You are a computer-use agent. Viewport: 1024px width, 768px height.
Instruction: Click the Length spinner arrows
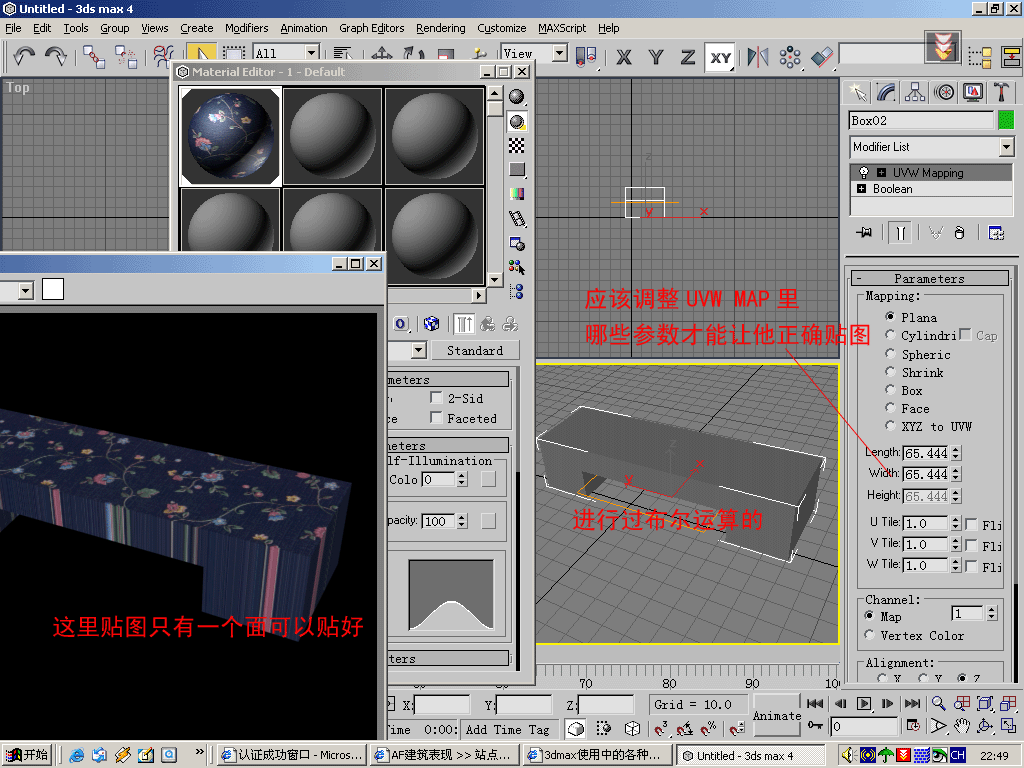[955, 453]
